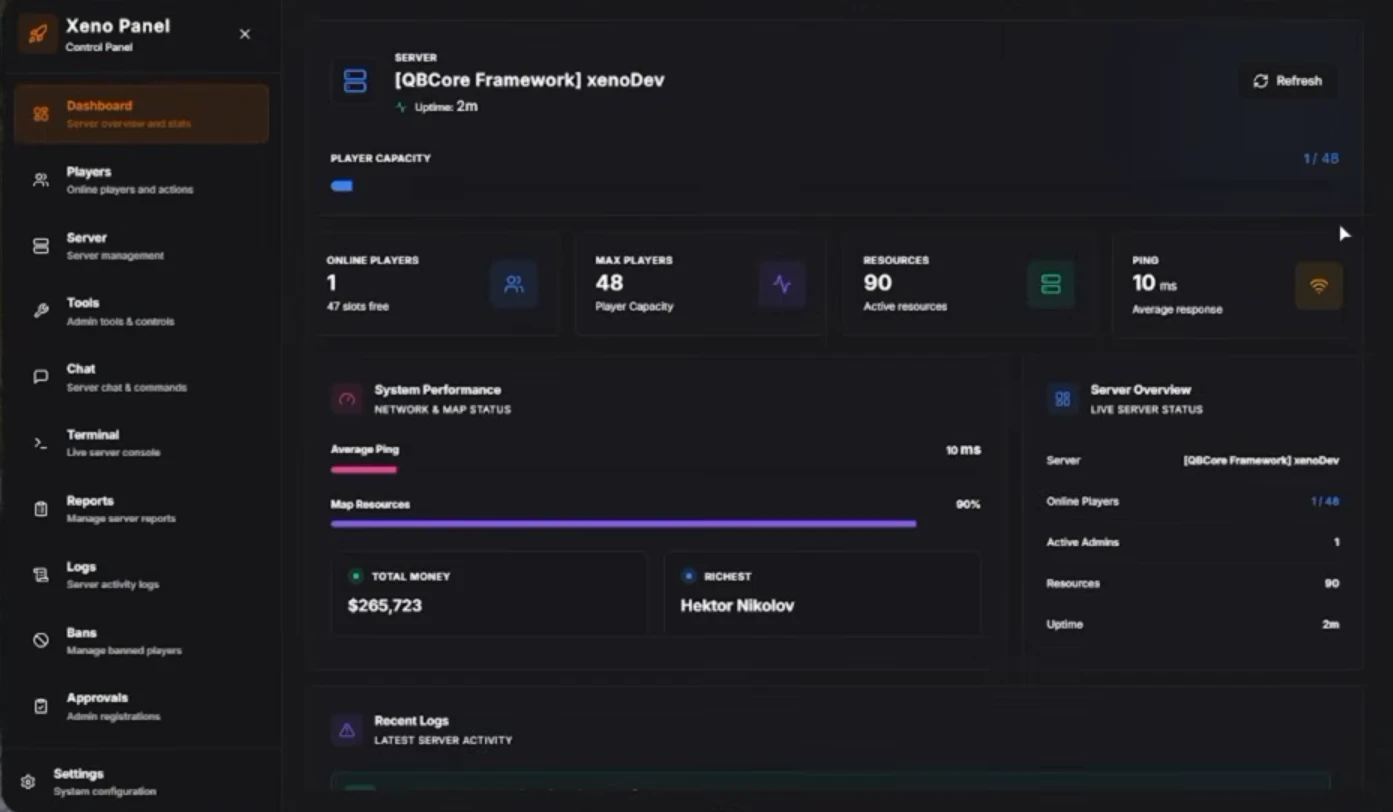Click the Resources stack icon
Image resolution: width=1393 pixels, height=812 pixels.
tap(1051, 284)
